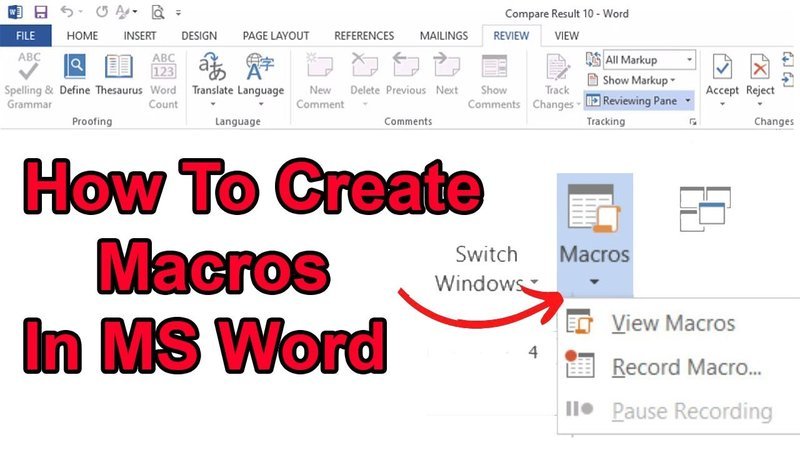Open the undo history dropdown arrow

(x=81, y=12)
